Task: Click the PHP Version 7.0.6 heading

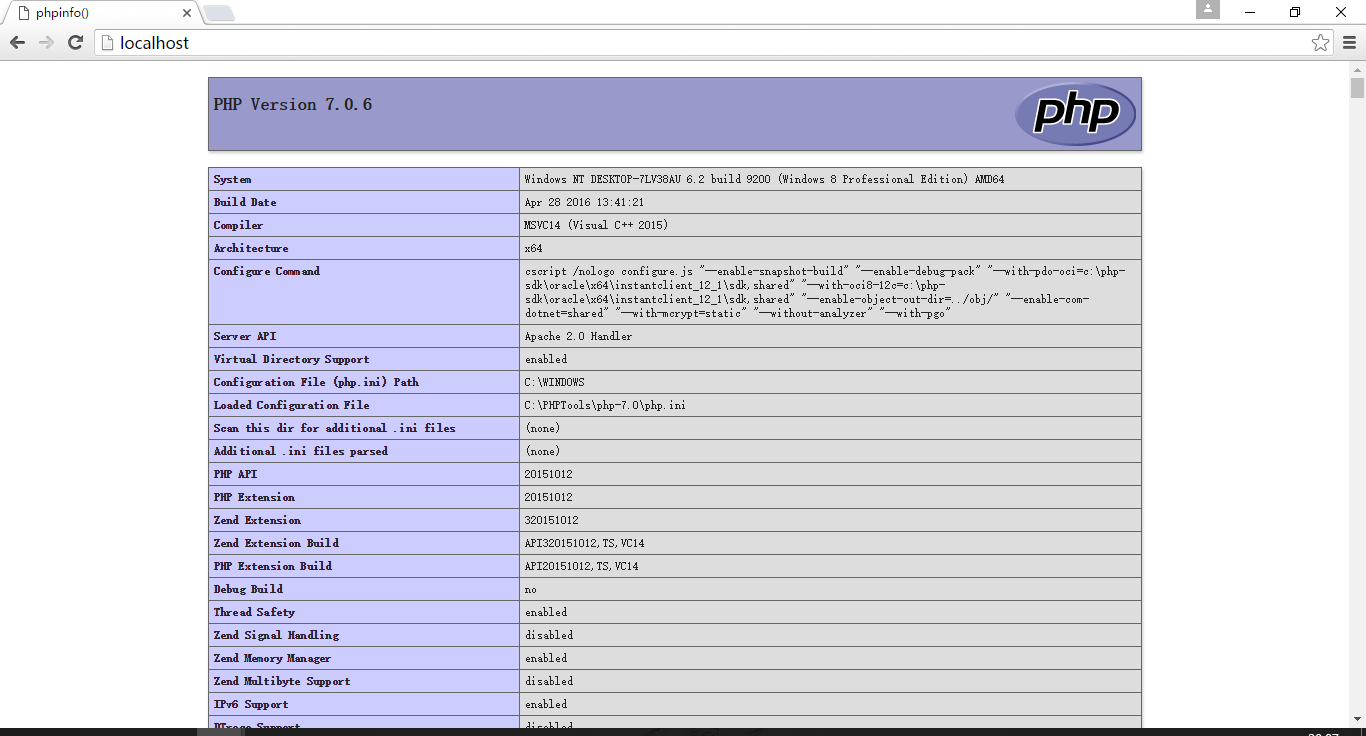Action: coord(293,104)
